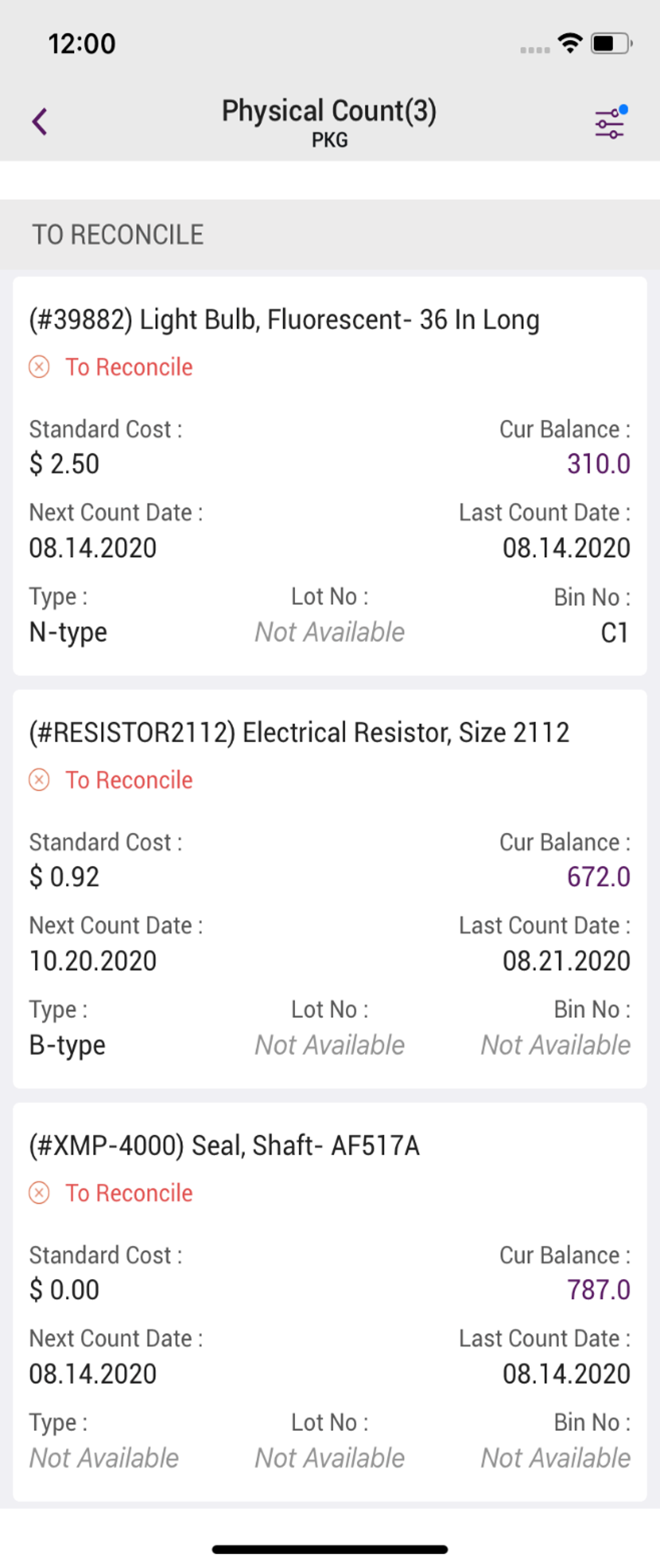Tap the cellular signal dots

coord(535,49)
